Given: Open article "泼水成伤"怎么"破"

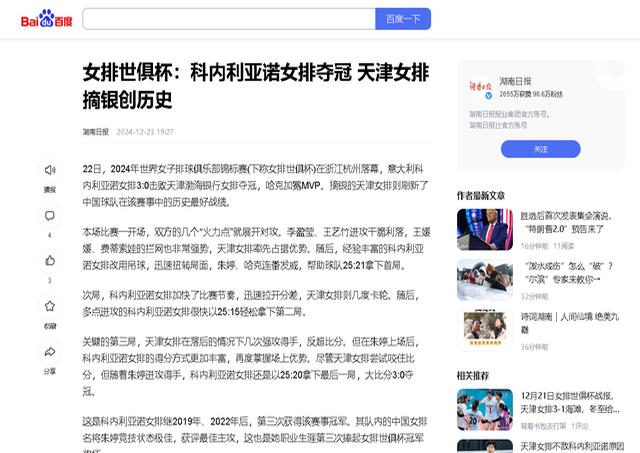Looking at the screenshot, I should (x=567, y=273).
